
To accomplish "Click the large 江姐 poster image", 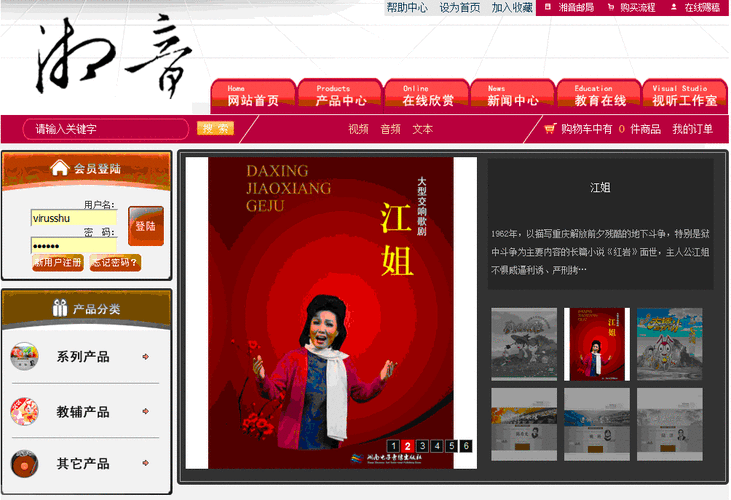I will click(331, 313).
